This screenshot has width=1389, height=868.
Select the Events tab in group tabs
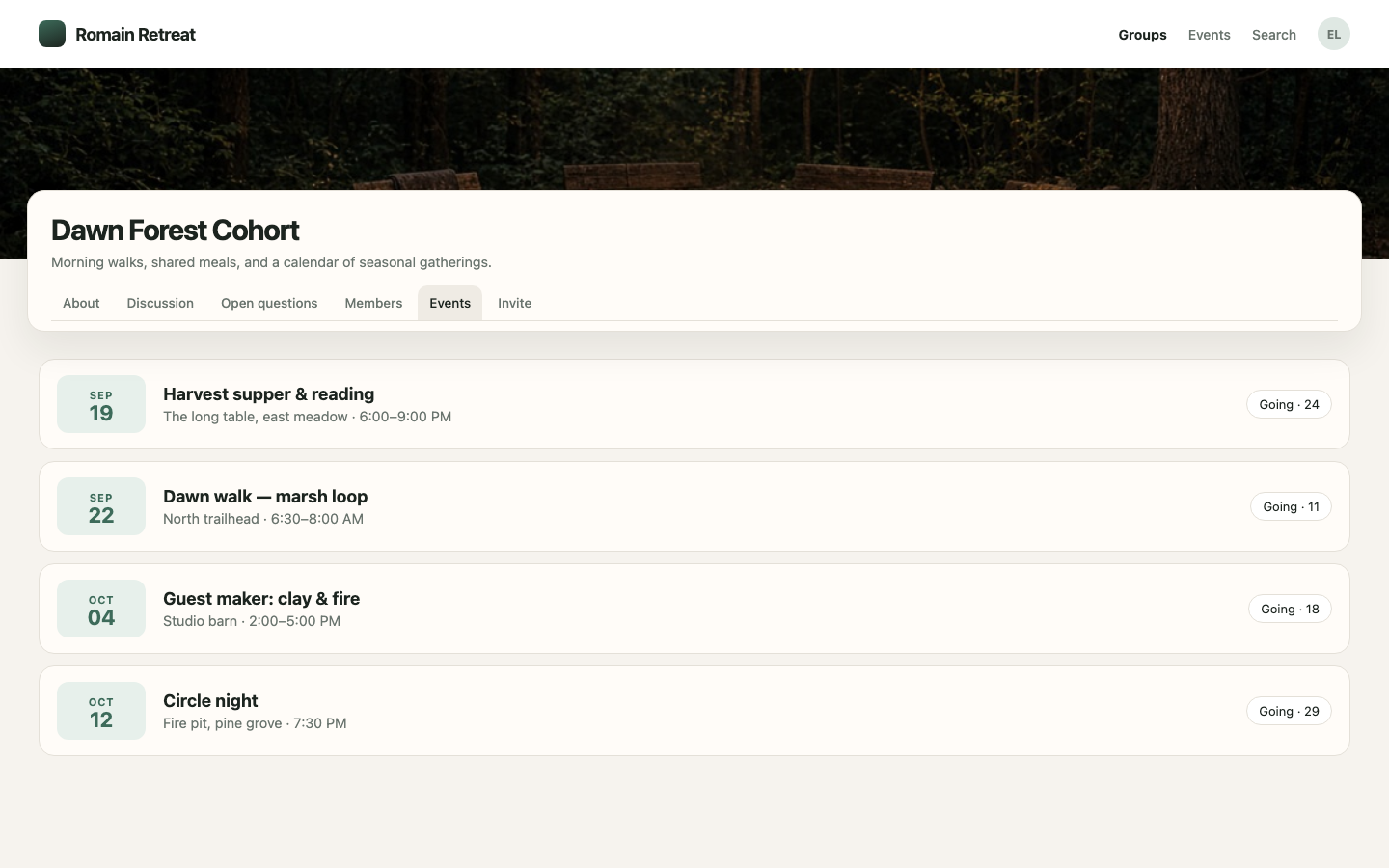click(x=449, y=303)
